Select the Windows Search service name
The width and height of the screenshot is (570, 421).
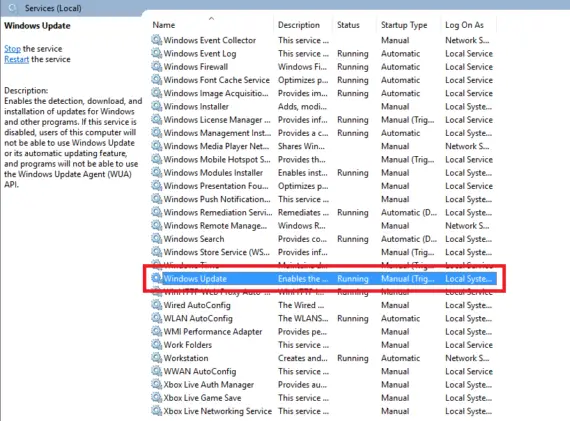pos(194,239)
